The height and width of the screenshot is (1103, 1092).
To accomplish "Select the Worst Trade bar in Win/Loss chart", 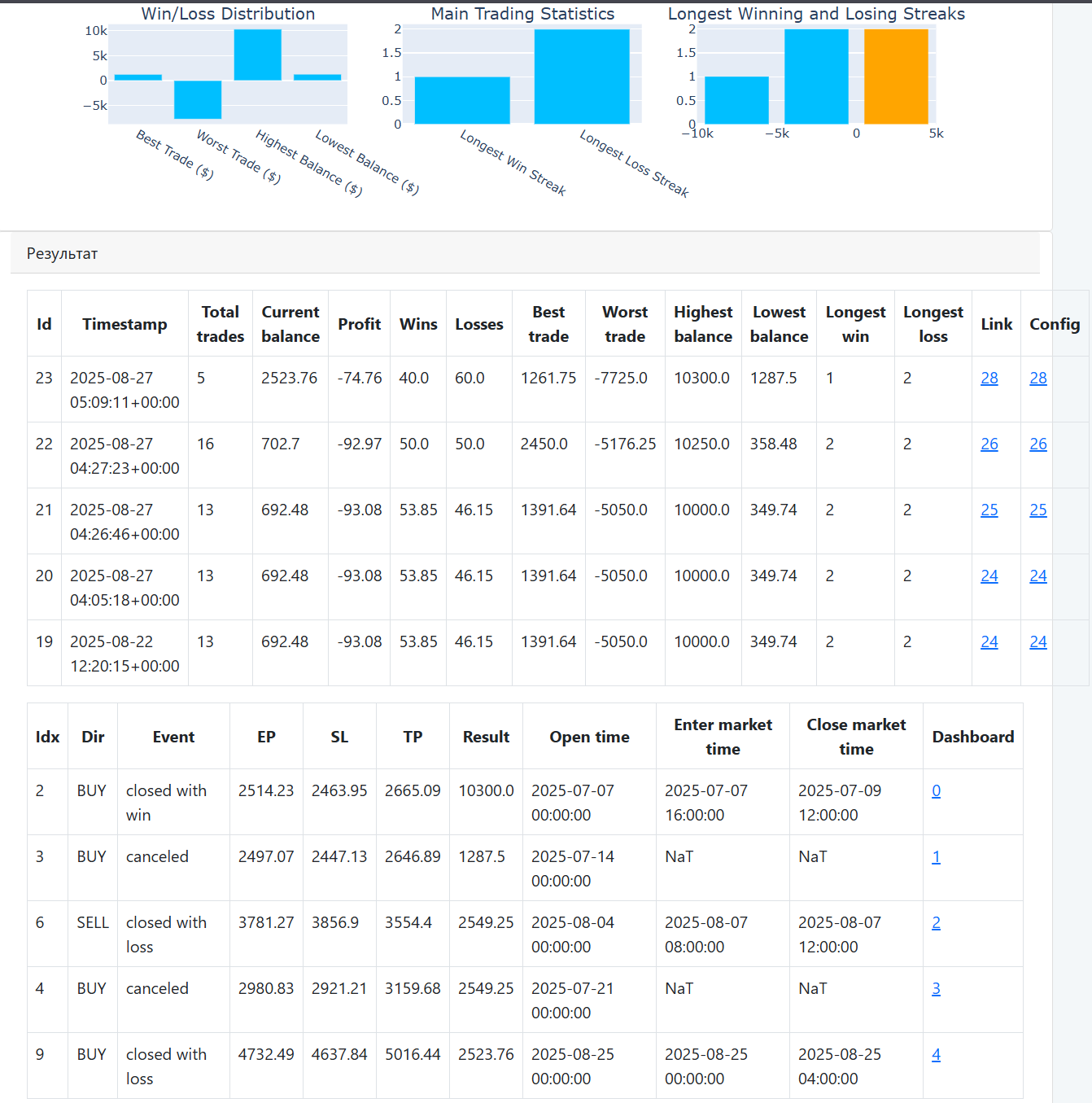I will [x=198, y=99].
